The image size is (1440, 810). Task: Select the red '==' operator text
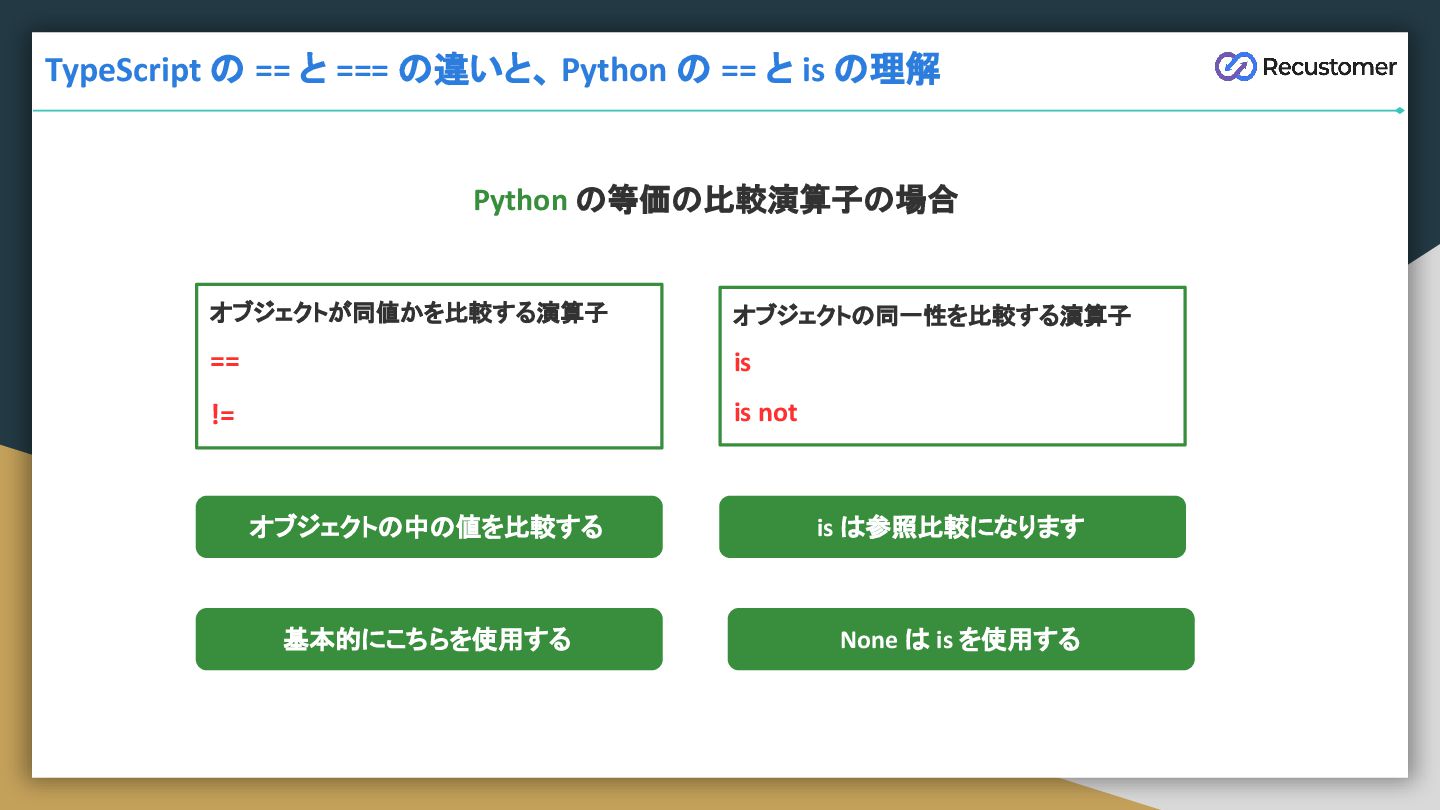point(225,362)
